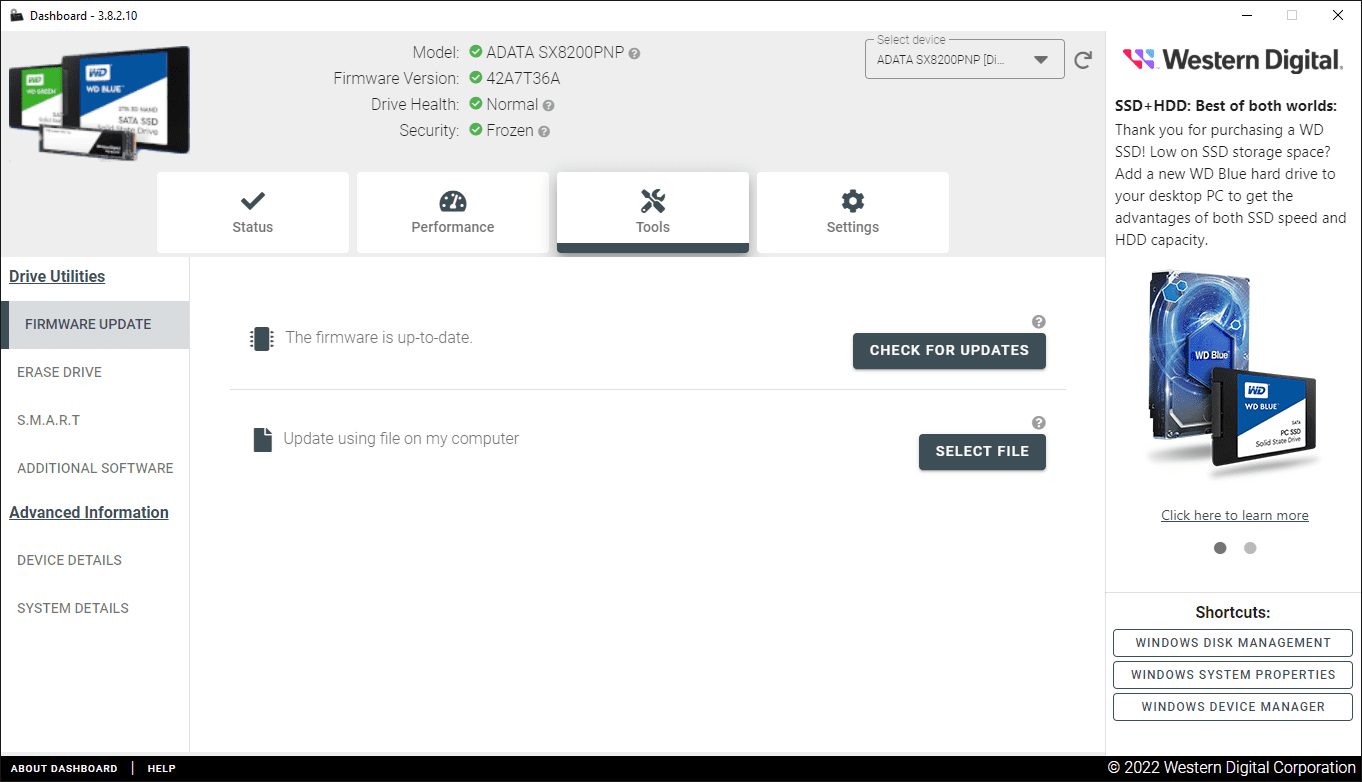
Task: Open Windows Disk Management shortcut
Action: coord(1233,643)
